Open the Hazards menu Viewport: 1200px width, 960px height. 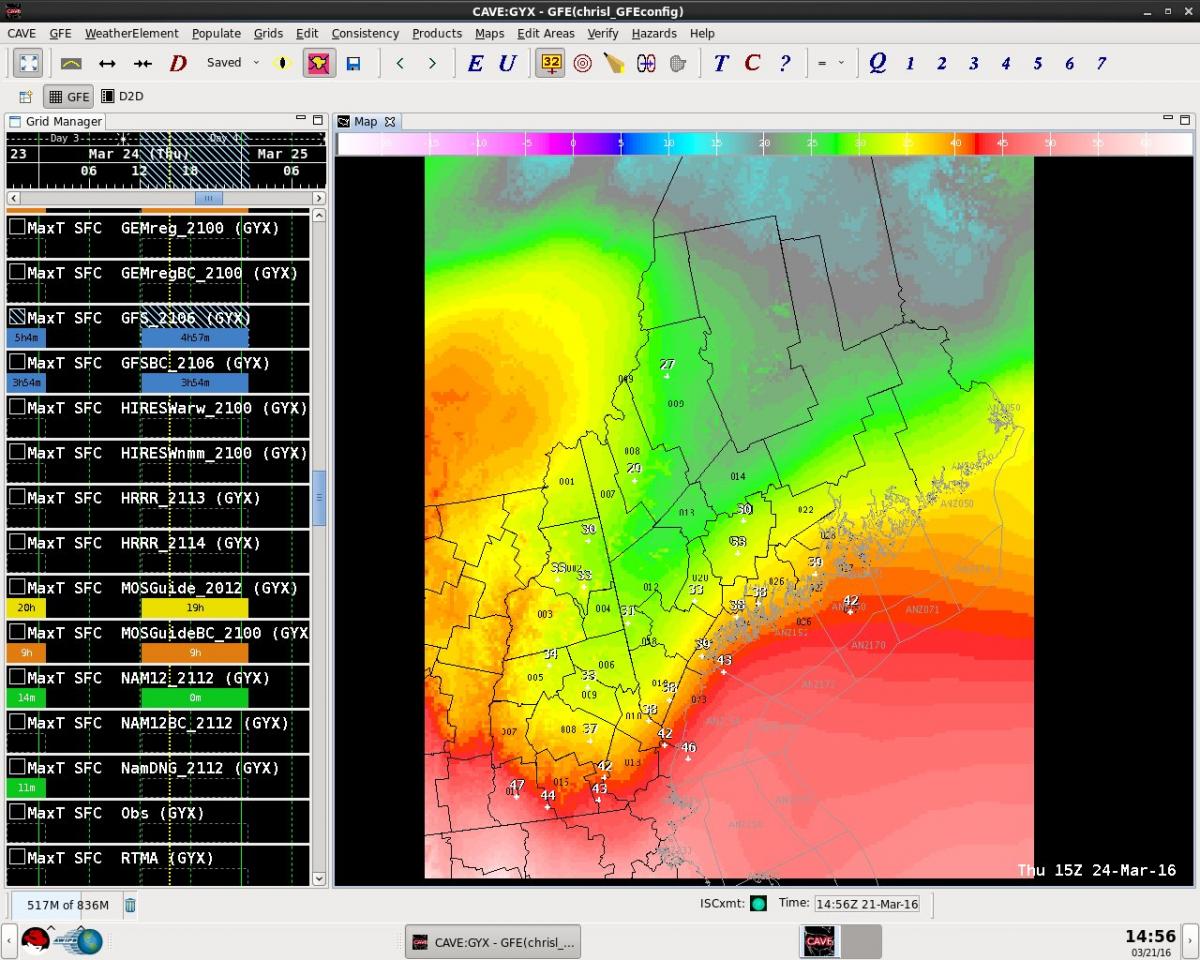pos(654,33)
